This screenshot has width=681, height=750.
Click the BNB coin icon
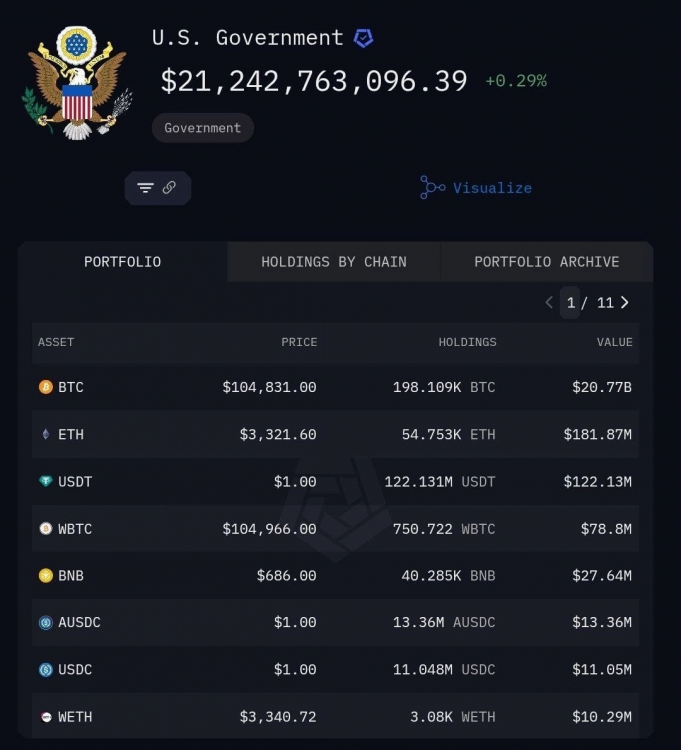click(x=45, y=575)
